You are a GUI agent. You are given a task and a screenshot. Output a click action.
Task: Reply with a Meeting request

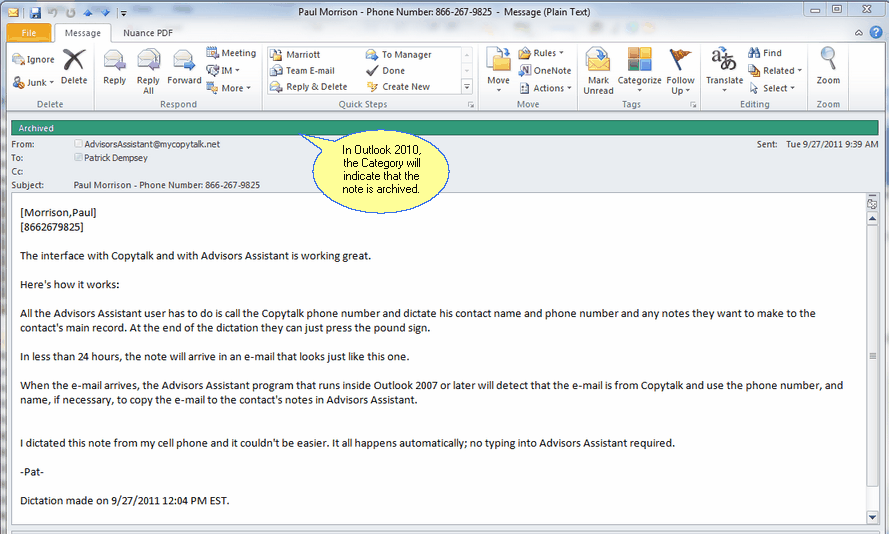tap(231, 53)
